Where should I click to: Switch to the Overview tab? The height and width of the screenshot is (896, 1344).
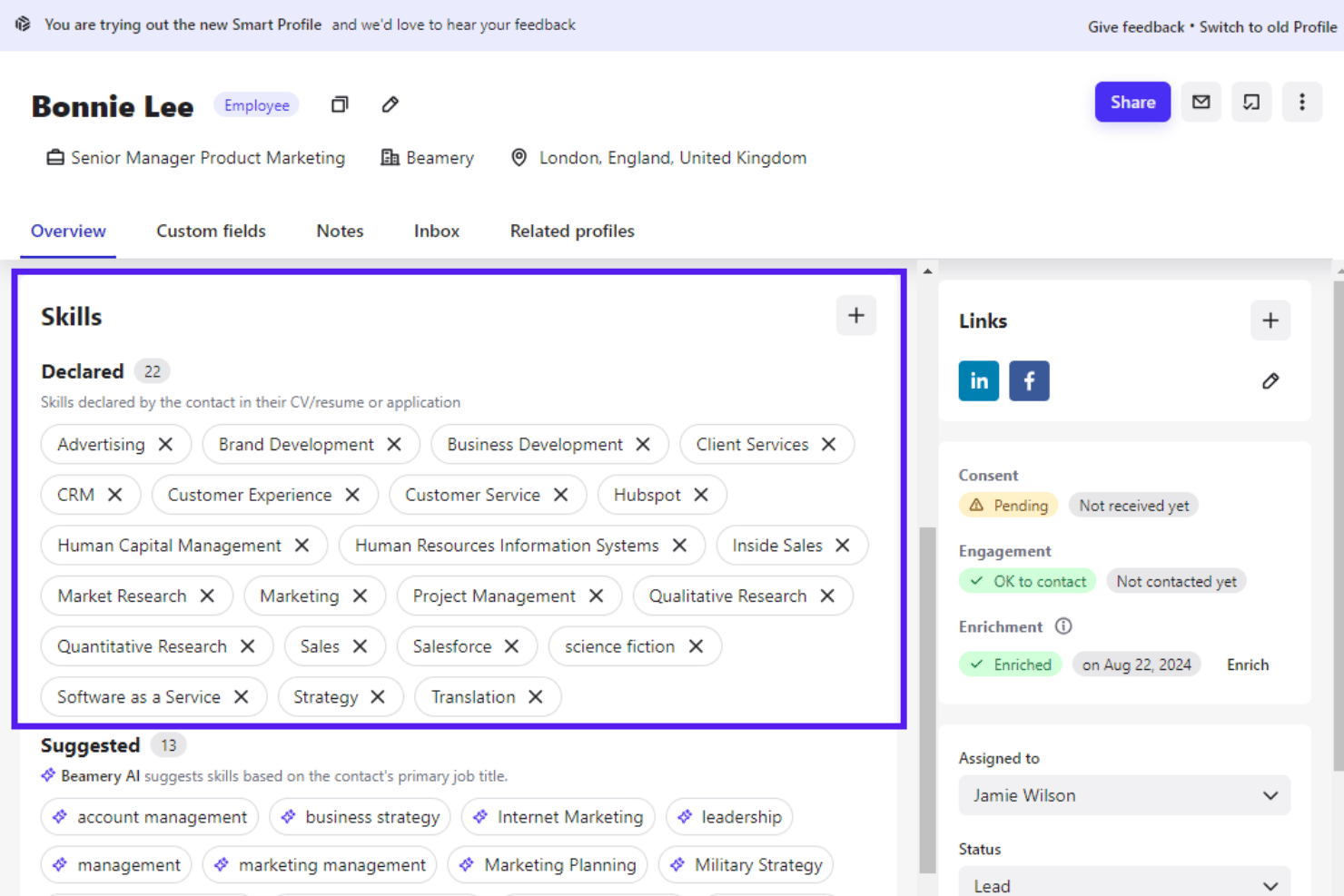(x=68, y=231)
